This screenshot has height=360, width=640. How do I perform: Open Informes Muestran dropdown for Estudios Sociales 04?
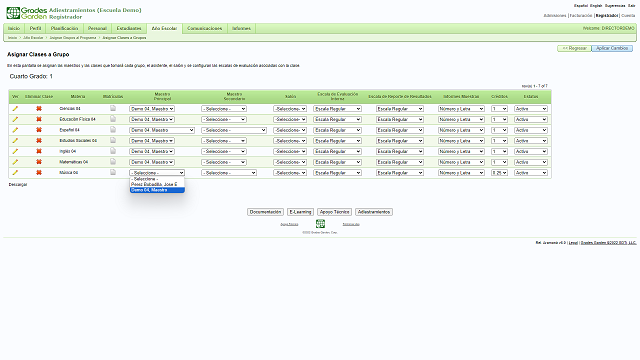tap(461, 141)
